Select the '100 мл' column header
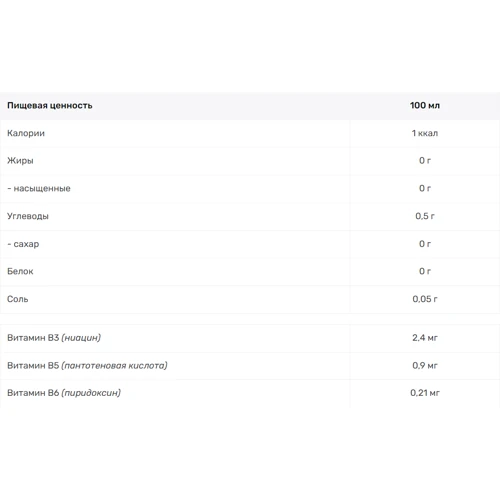The height and width of the screenshot is (500, 500). (425, 105)
